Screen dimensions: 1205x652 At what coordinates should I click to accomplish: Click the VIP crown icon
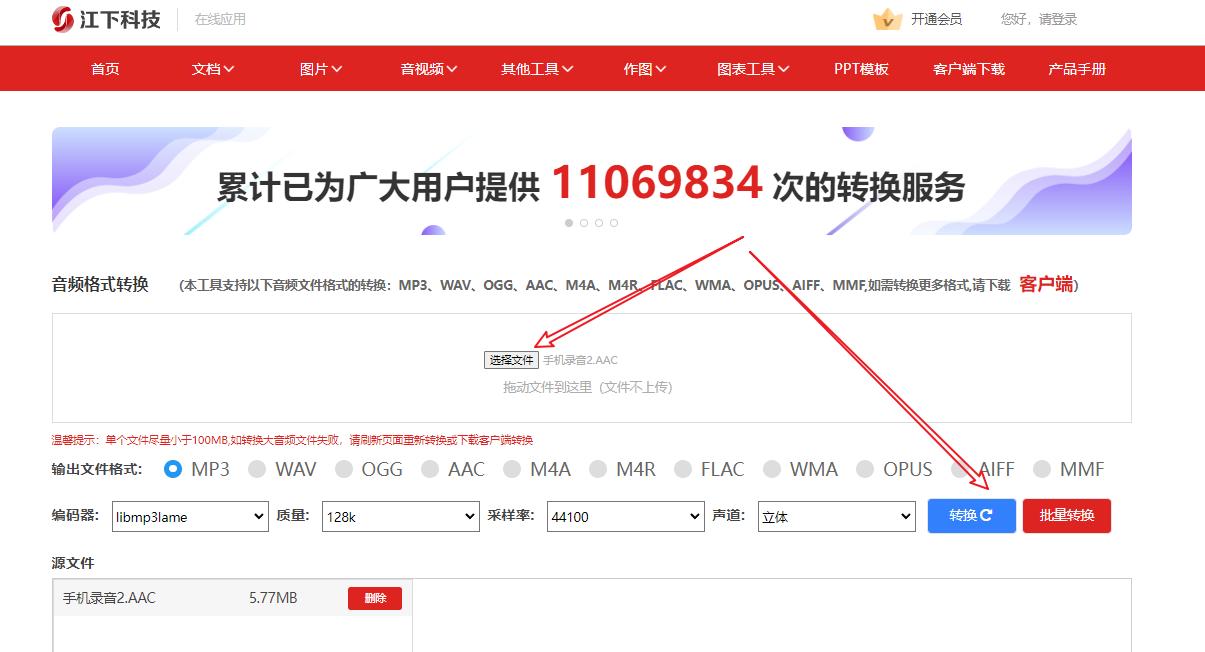[x=887, y=19]
